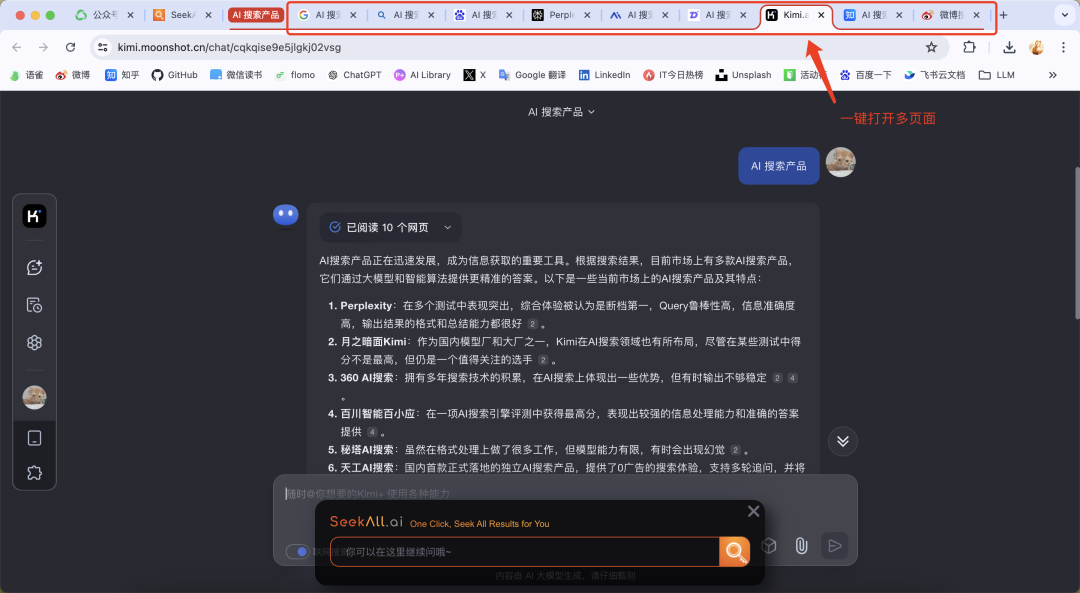1080x593 pixels.
Task: Open the 微信读书 bookmark
Action: tap(236, 75)
